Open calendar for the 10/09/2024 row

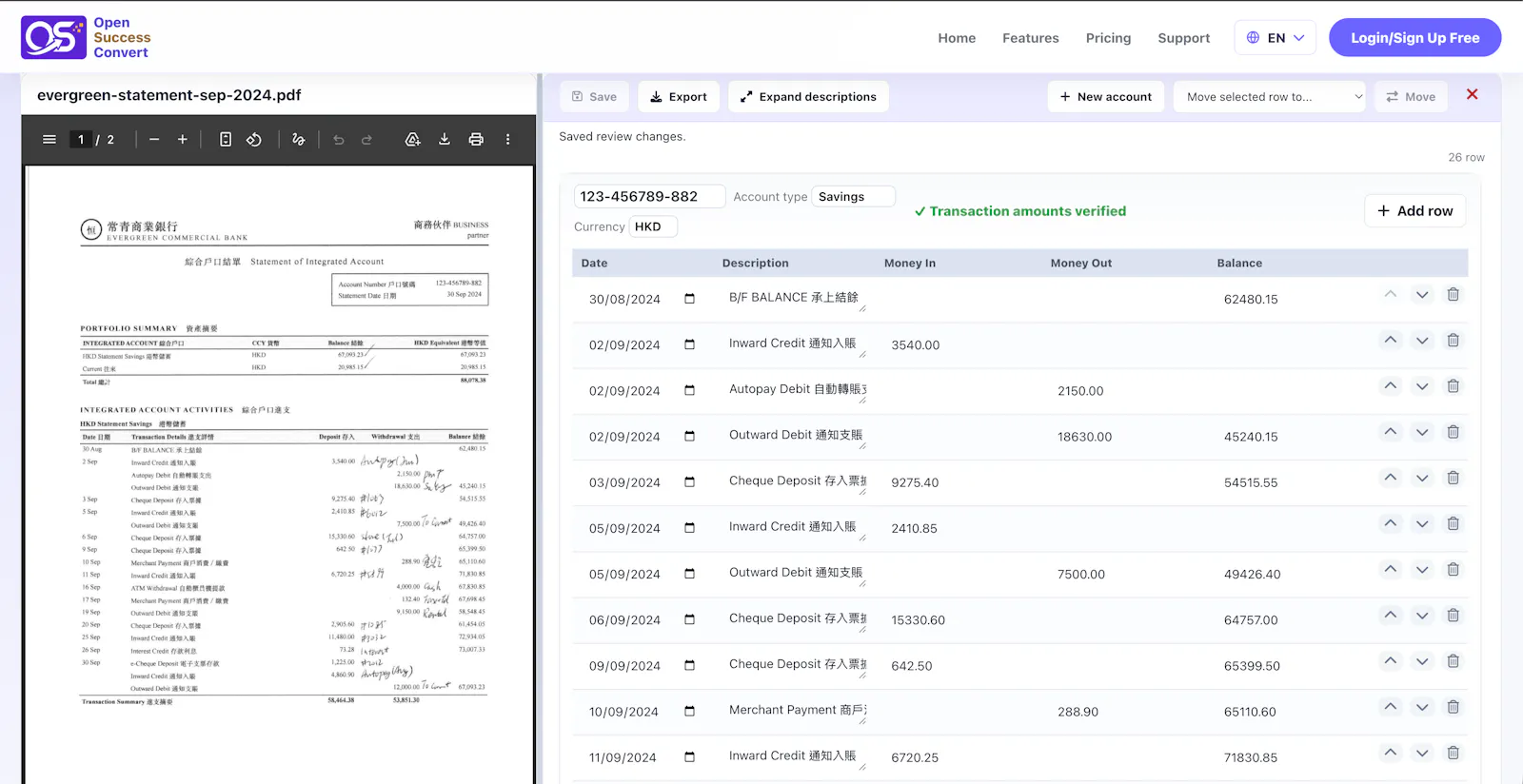pyautogui.click(x=690, y=711)
